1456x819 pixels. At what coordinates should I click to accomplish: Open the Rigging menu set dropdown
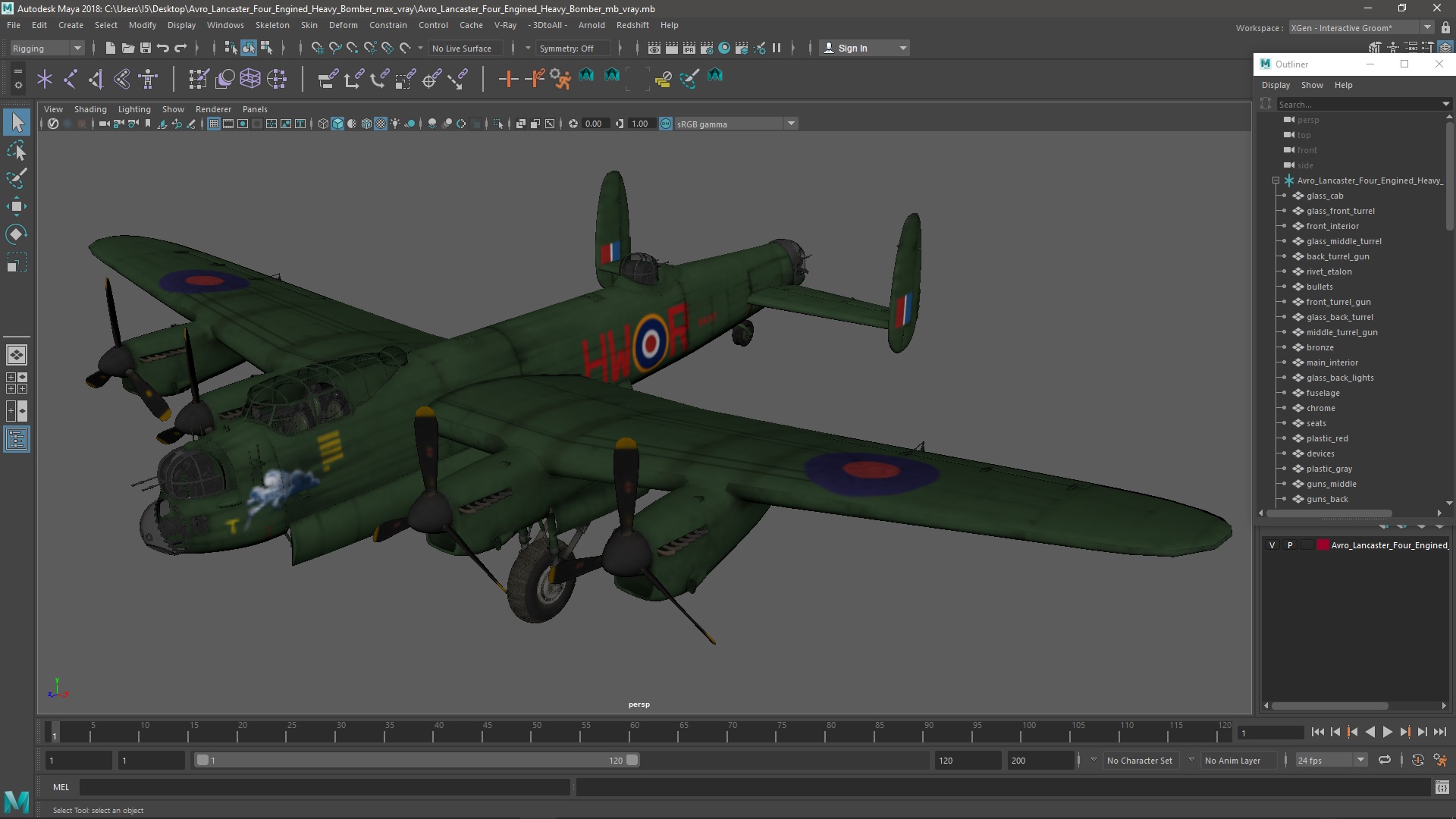[x=46, y=48]
